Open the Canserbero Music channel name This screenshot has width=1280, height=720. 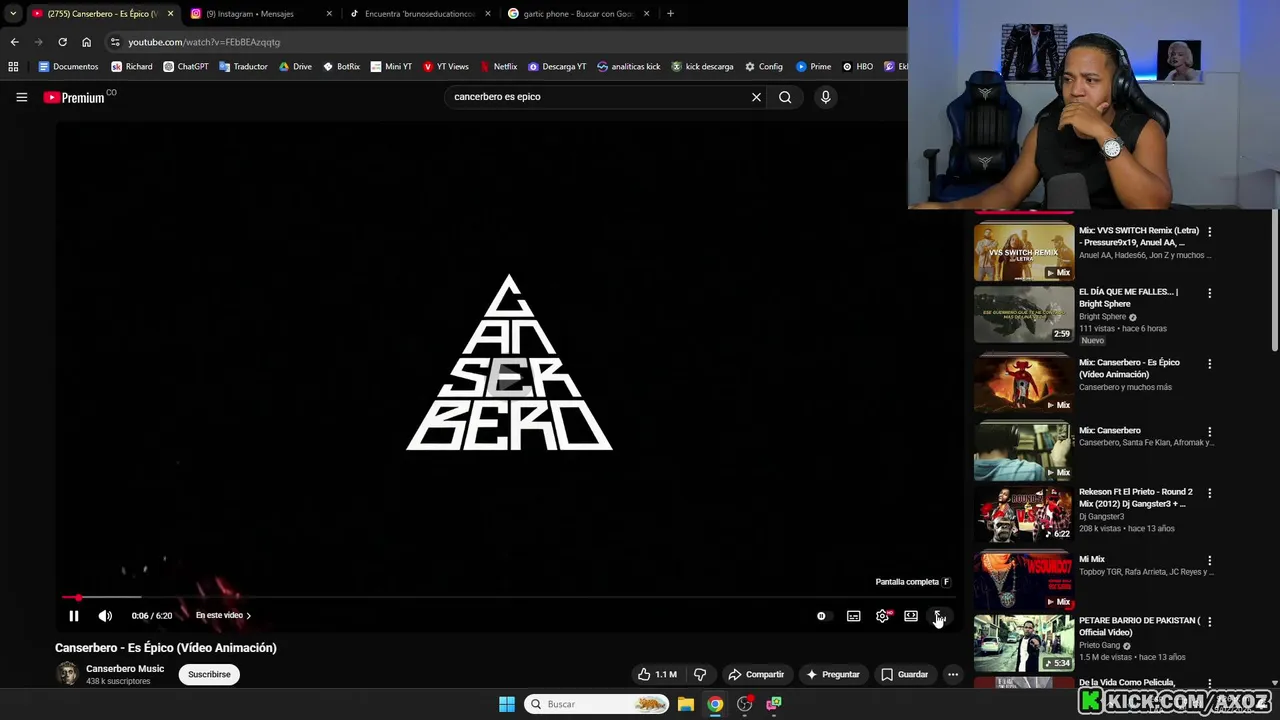(125, 668)
